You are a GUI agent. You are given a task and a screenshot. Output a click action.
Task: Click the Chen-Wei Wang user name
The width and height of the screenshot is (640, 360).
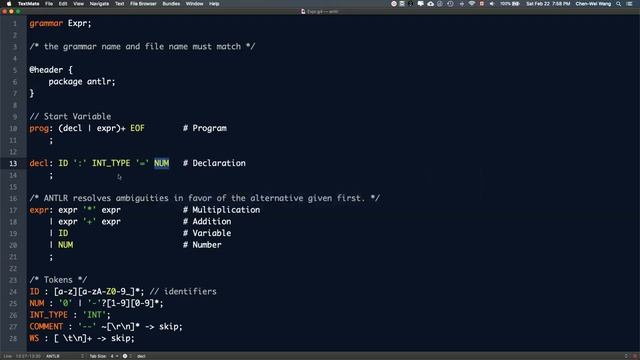tap(593, 4)
